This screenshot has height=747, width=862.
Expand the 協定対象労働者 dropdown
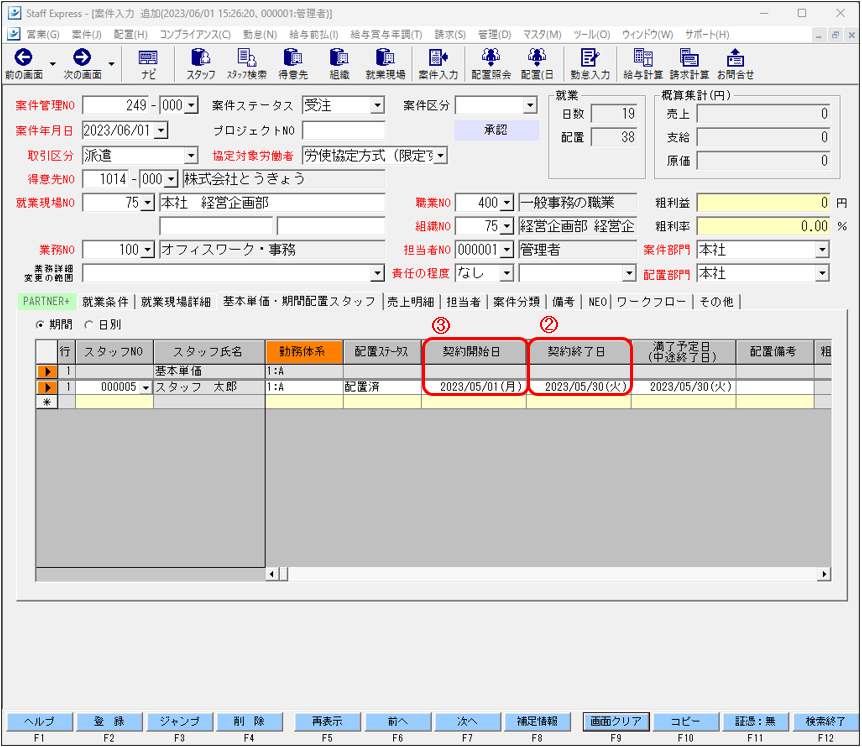tap(441, 156)
